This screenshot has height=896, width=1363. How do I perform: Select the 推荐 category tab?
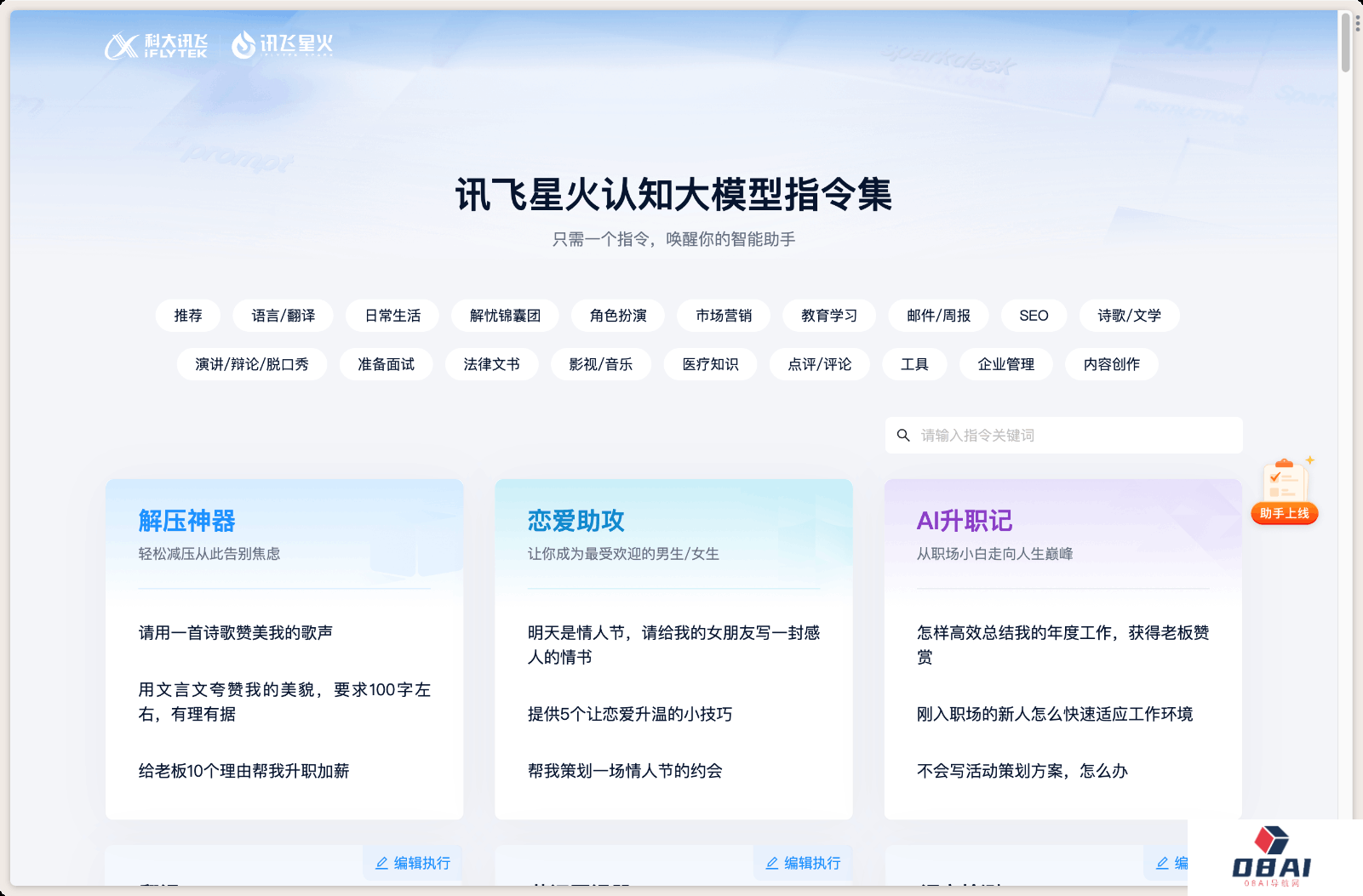[x=188, y=316]
